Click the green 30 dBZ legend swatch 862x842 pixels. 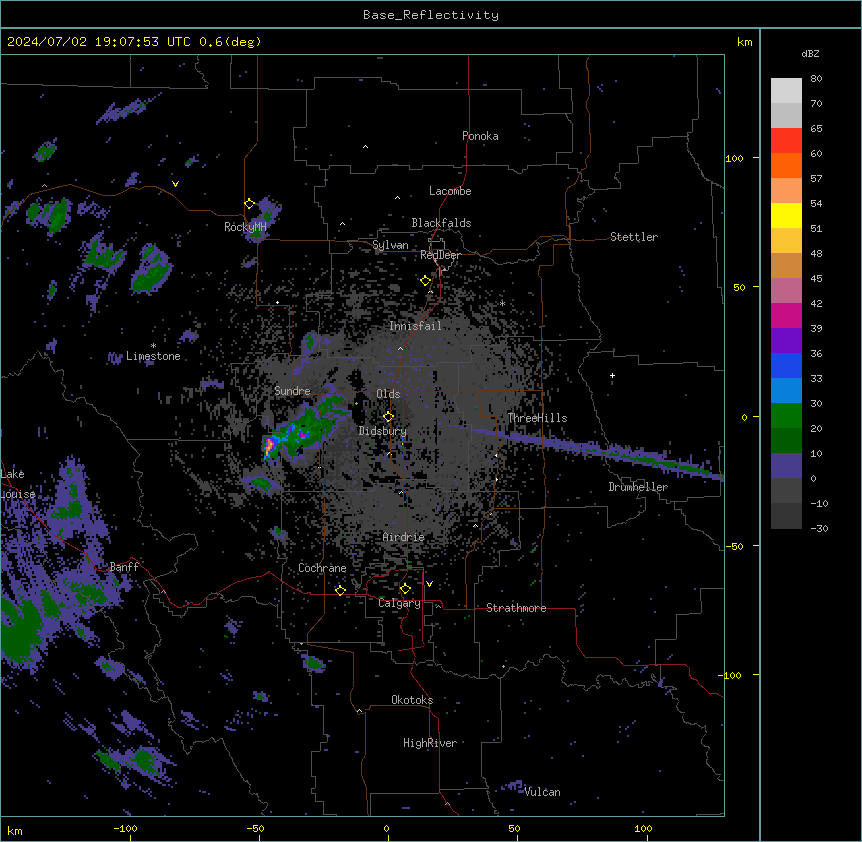click(786, 416)
